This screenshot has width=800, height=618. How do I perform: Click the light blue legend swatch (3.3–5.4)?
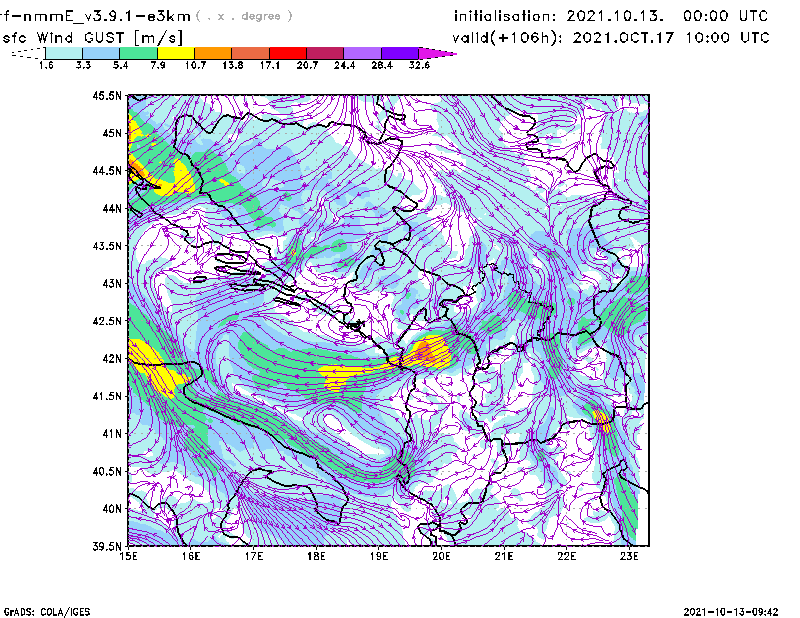pos(101,53)
